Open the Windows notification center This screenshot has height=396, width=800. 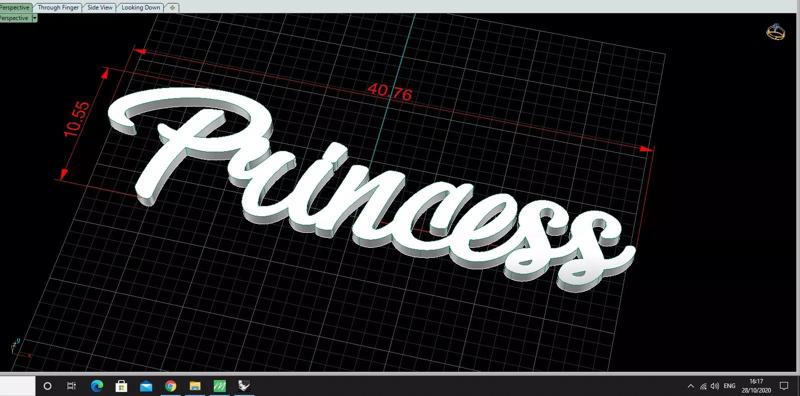coord(784,386)
